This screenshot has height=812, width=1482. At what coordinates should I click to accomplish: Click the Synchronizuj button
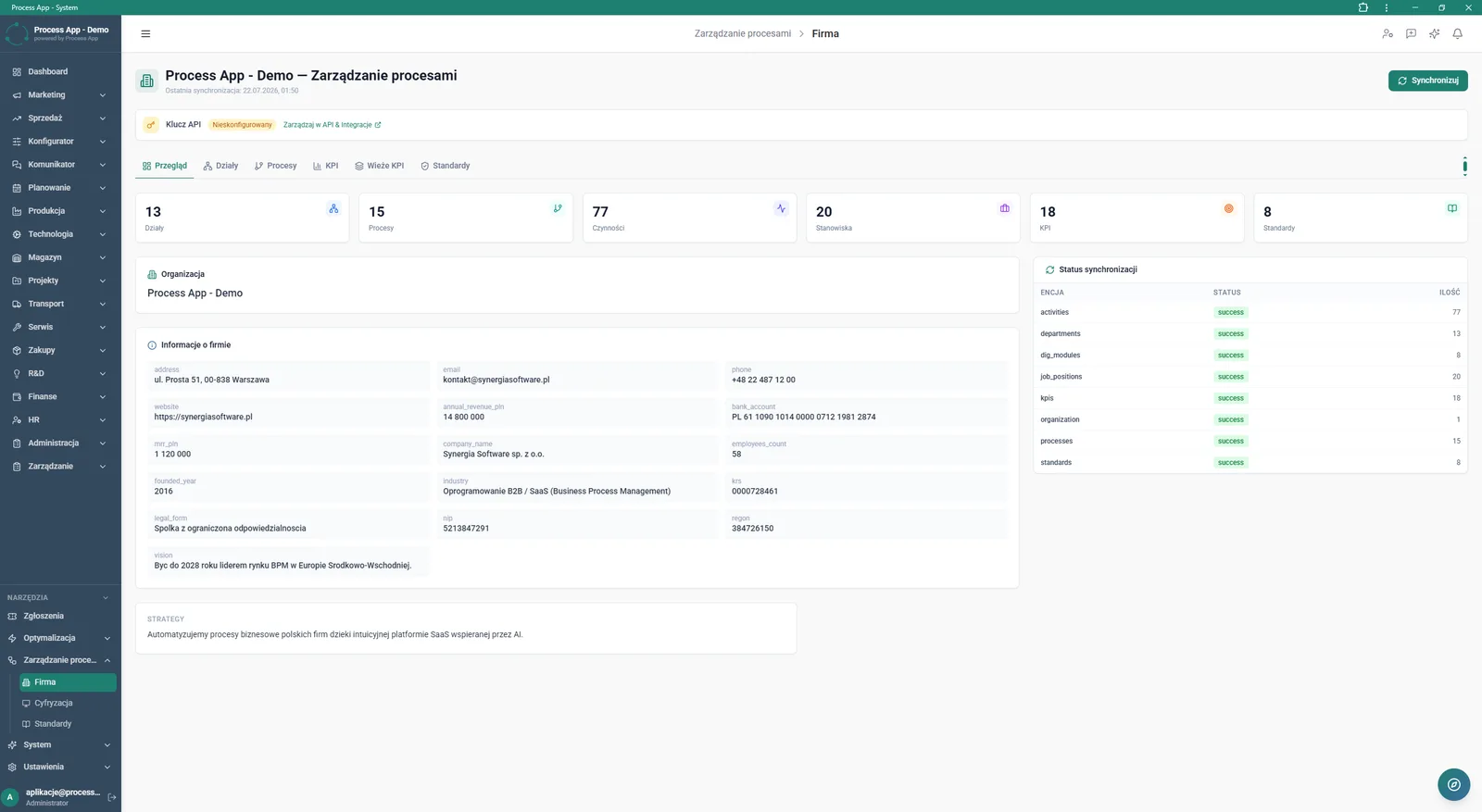coord(1427,81)
